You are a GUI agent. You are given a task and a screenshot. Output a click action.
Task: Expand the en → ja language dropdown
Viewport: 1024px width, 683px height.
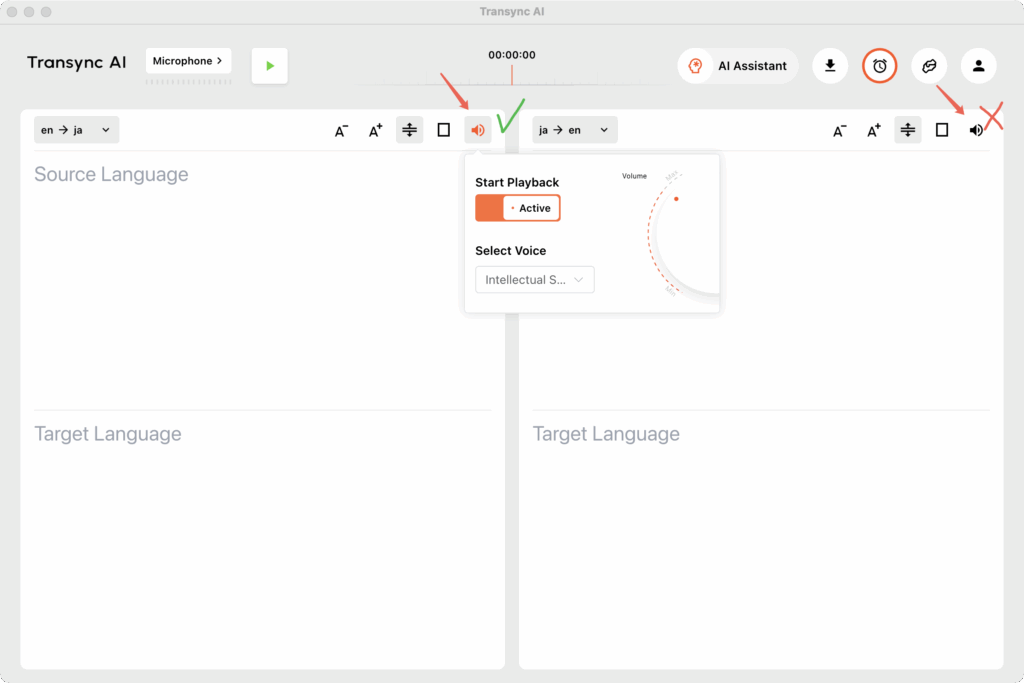tap(76, 130)
